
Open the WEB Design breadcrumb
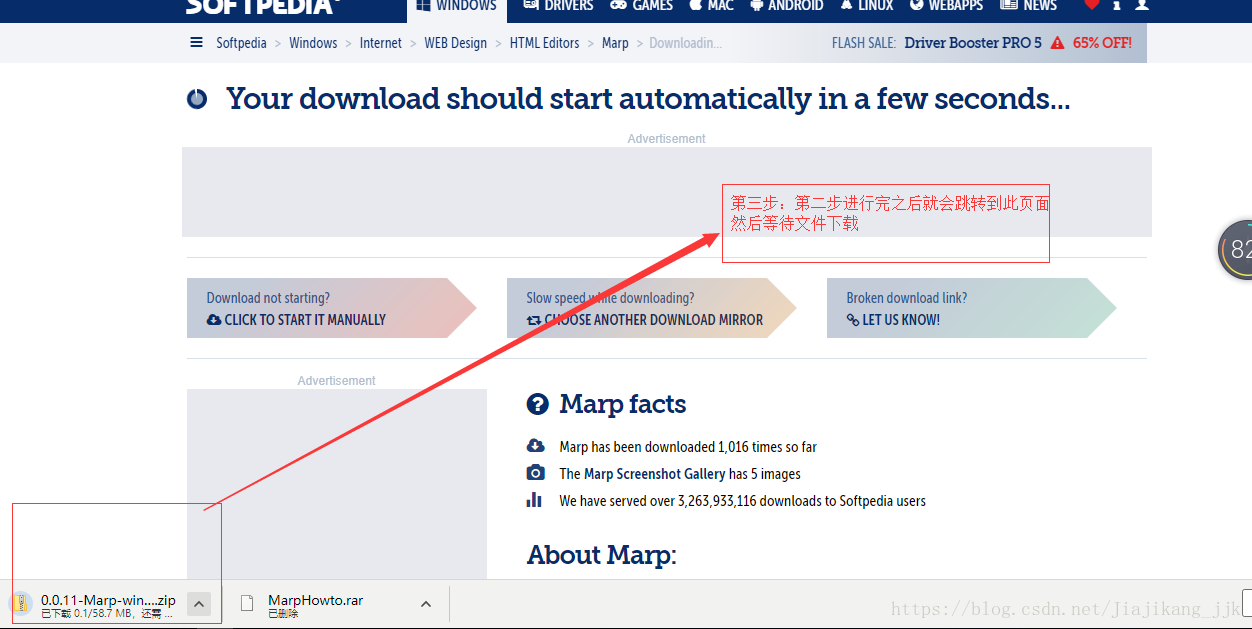(x=455, y=43)
